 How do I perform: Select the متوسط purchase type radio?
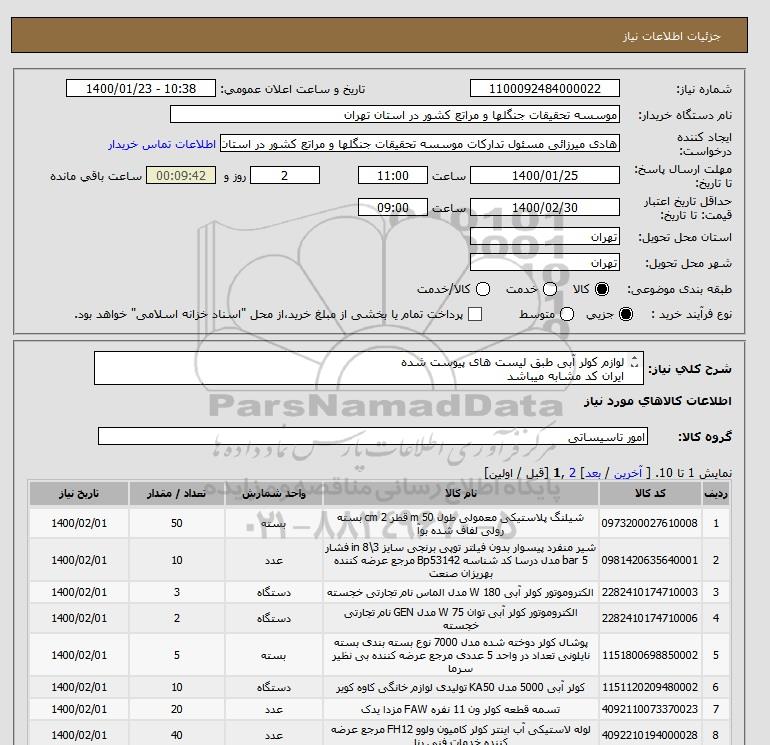tap(567, 314)
